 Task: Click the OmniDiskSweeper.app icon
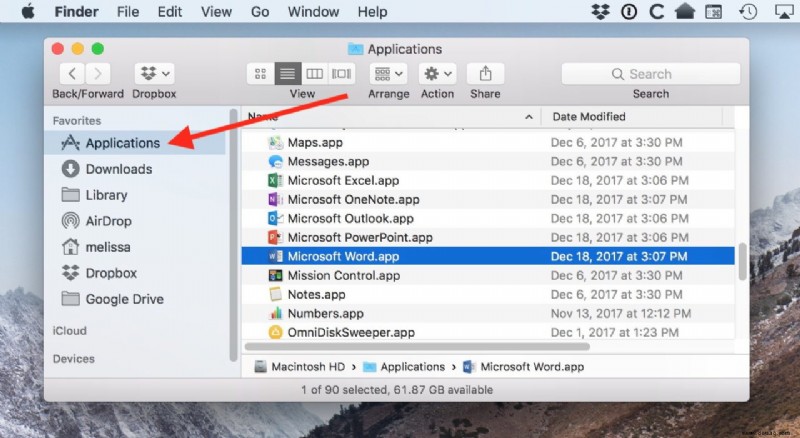tap(276, 332)
